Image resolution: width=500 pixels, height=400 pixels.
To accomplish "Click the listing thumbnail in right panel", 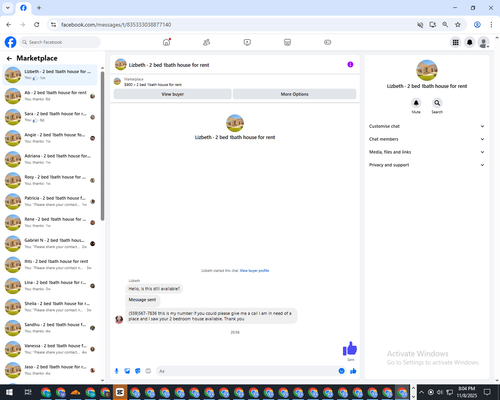I will pyautogui.click(x=427, y=70).
